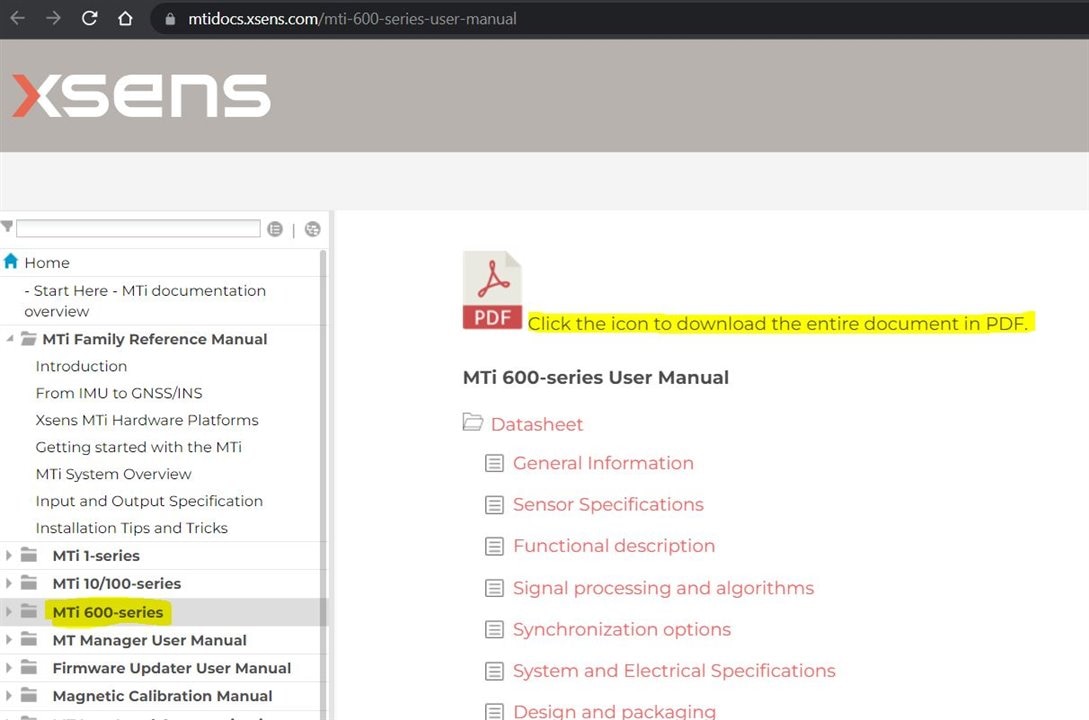Click the browser address bar URL
1089x720 pixels.
[352, 19]
